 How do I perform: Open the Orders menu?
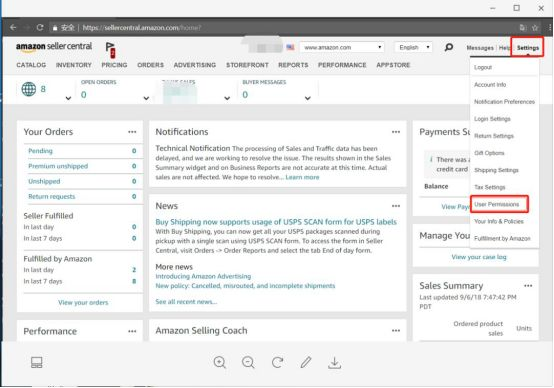pos(151,65)
